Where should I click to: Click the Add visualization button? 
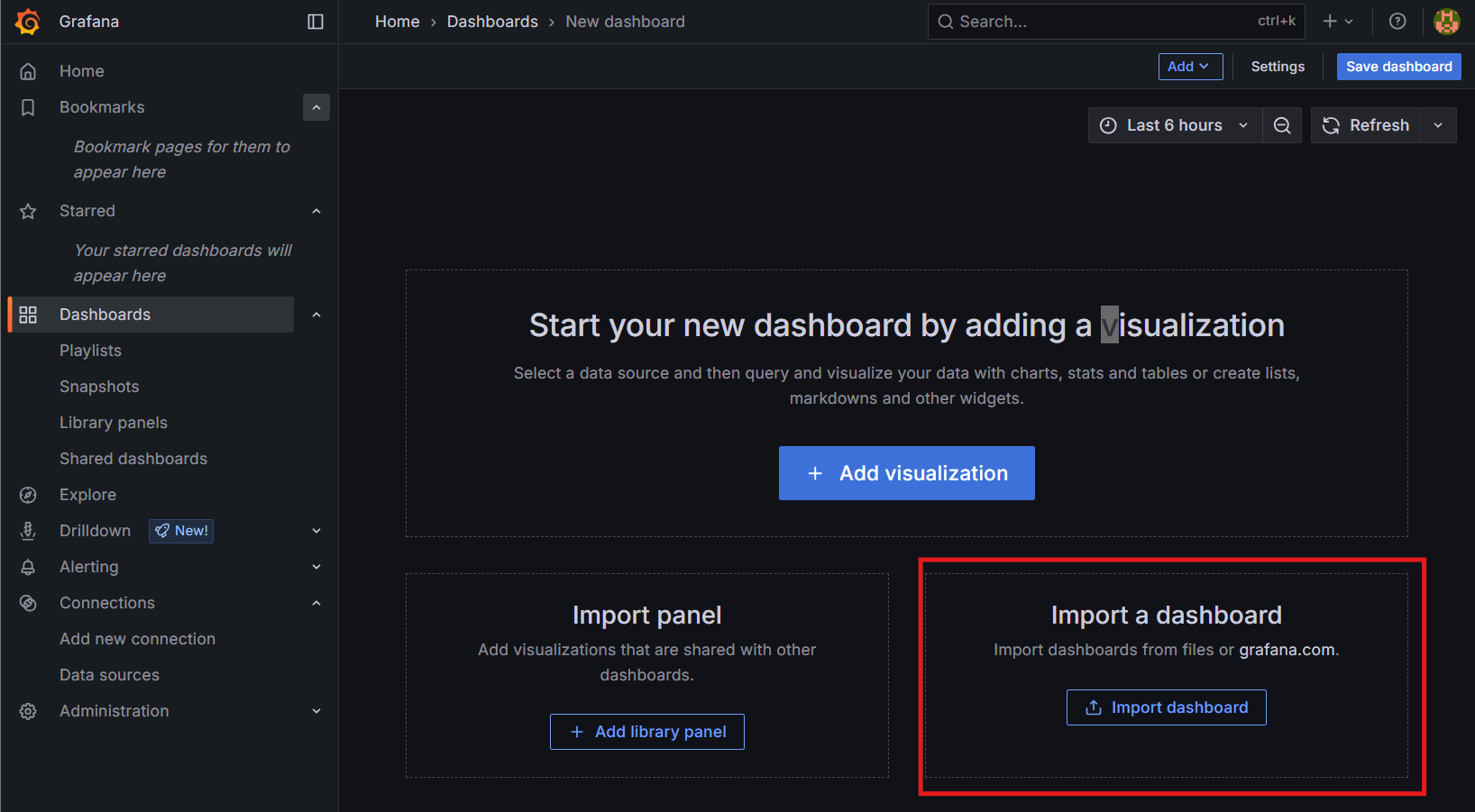click(906, 473)
